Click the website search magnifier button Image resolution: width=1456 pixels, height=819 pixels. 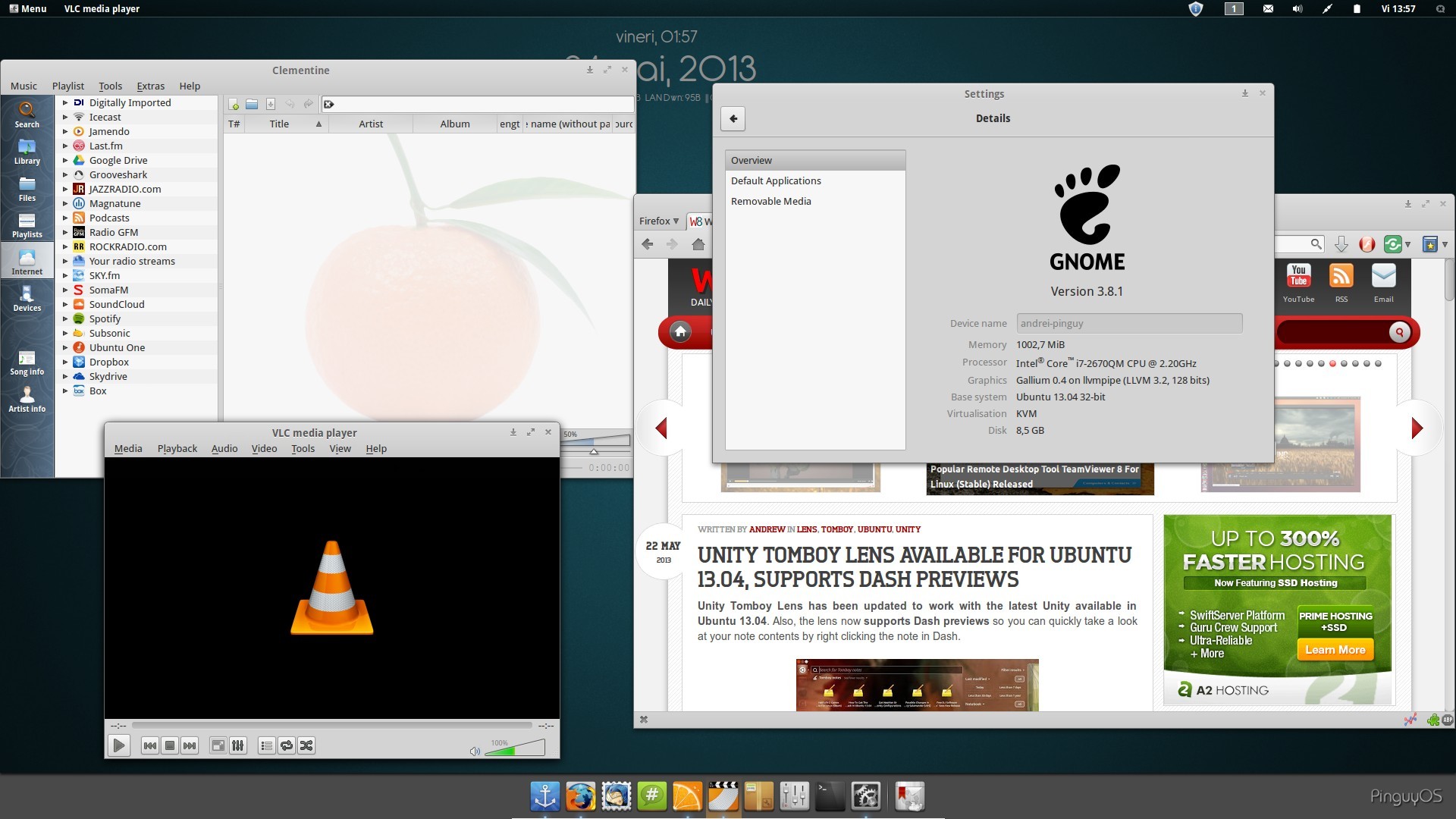(x=1399, y=332)
